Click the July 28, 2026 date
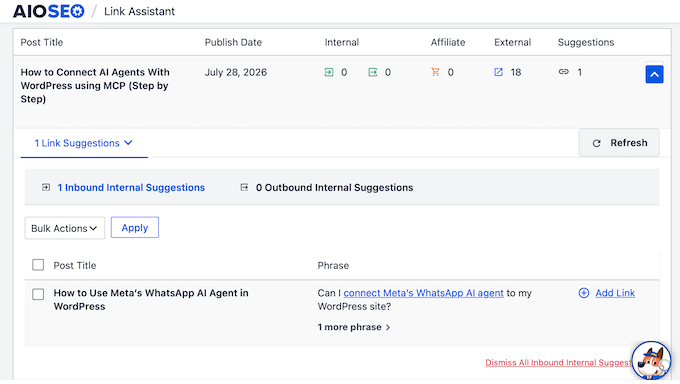 pyautogui.click(x=236, y=72)
